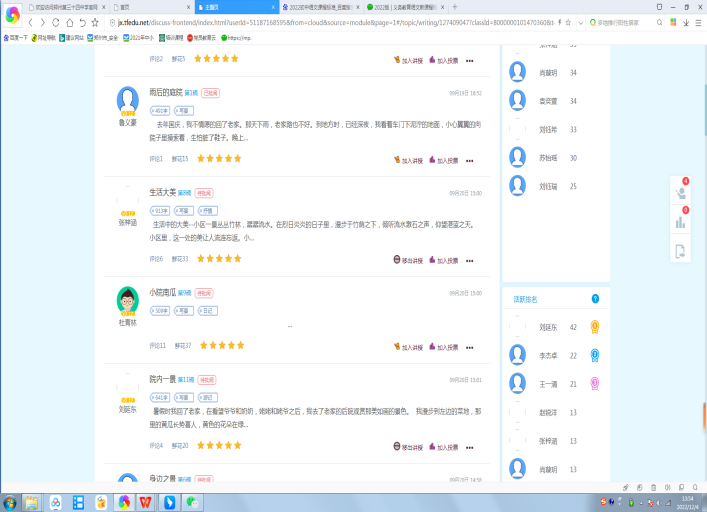Click help question mark beside 送鲜排名

[595, 299]
